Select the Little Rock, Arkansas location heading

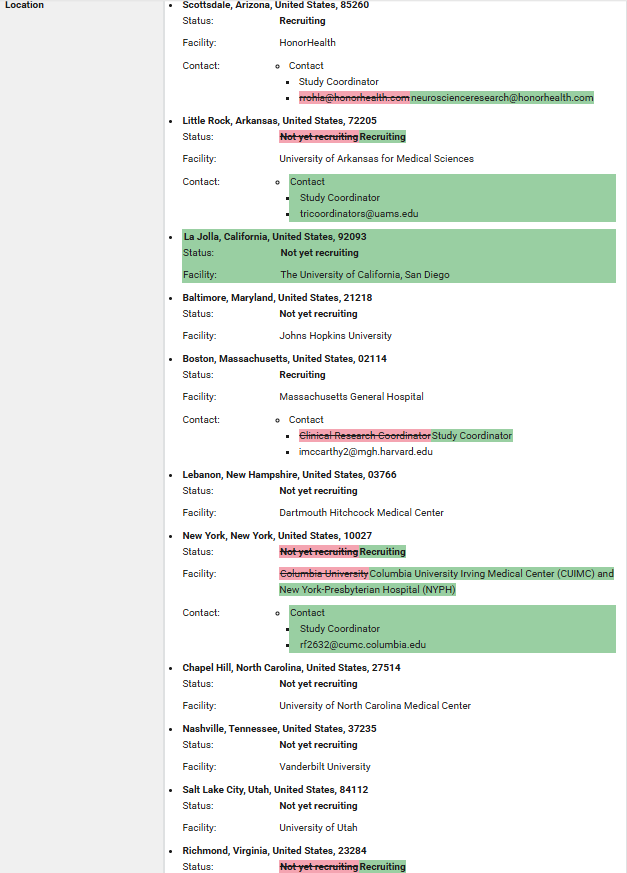280,121
